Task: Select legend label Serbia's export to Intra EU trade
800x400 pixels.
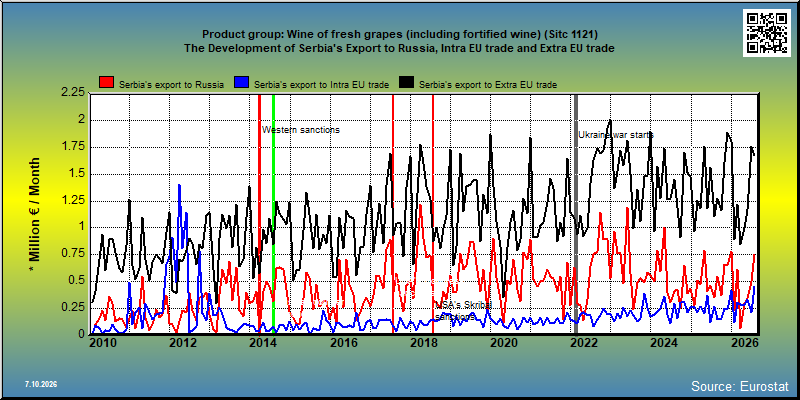Action: pyautogui.click(x=321, y=85)
